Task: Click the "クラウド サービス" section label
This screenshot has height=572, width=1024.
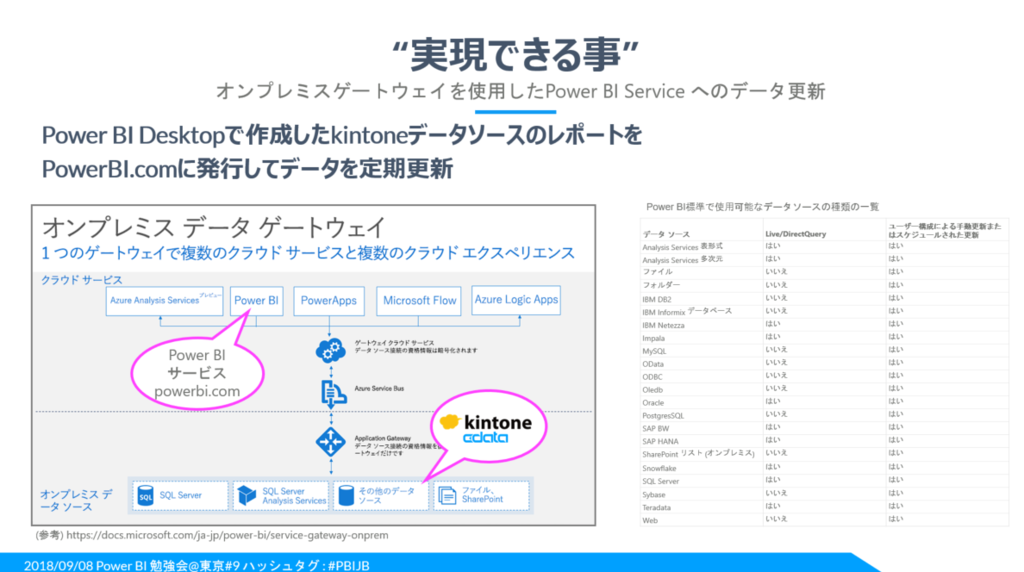Action: tap(82, 279)
